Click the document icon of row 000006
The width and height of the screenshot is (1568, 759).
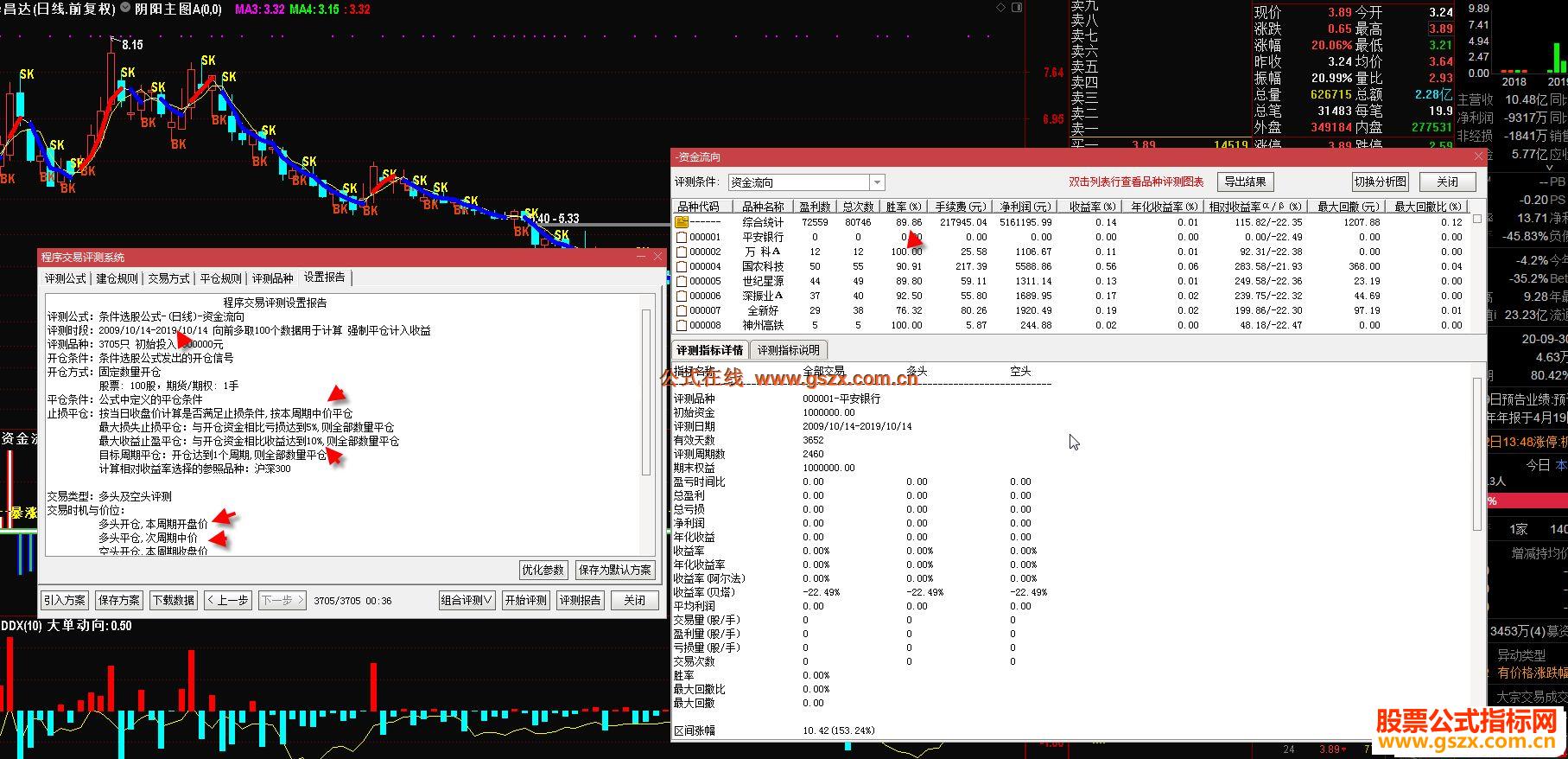pyautogui.click(x=681, y=296)
